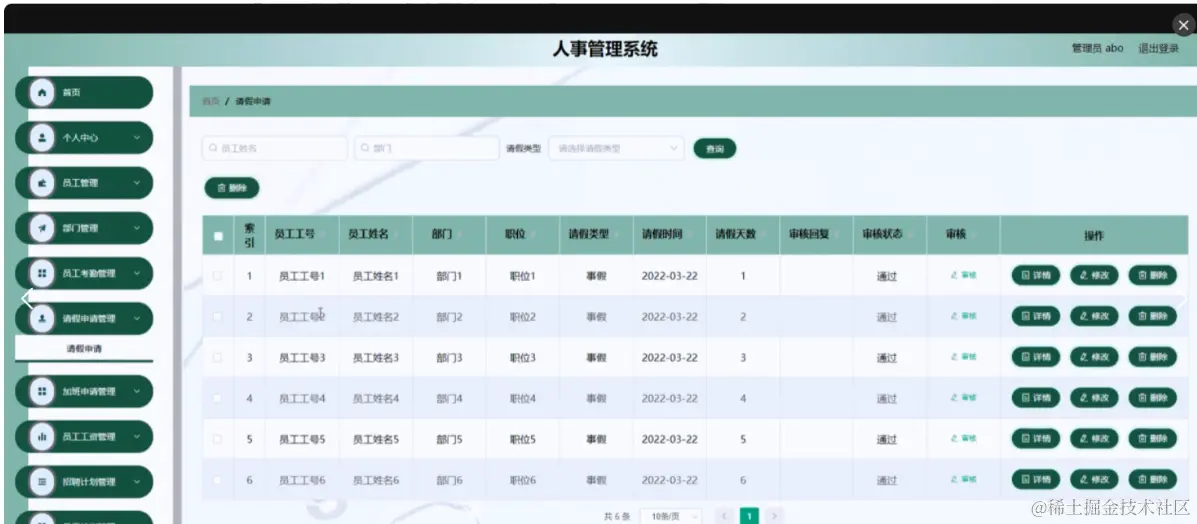Click row 删除 for 员工工号2
The width and height of the screenshot is (1197, 524).
pos(1153,315)
